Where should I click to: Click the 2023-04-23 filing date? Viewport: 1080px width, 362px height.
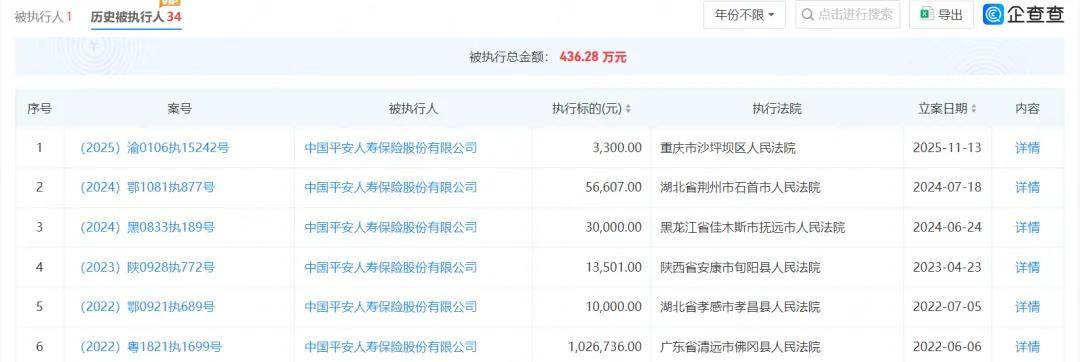(x=947, y=267)
